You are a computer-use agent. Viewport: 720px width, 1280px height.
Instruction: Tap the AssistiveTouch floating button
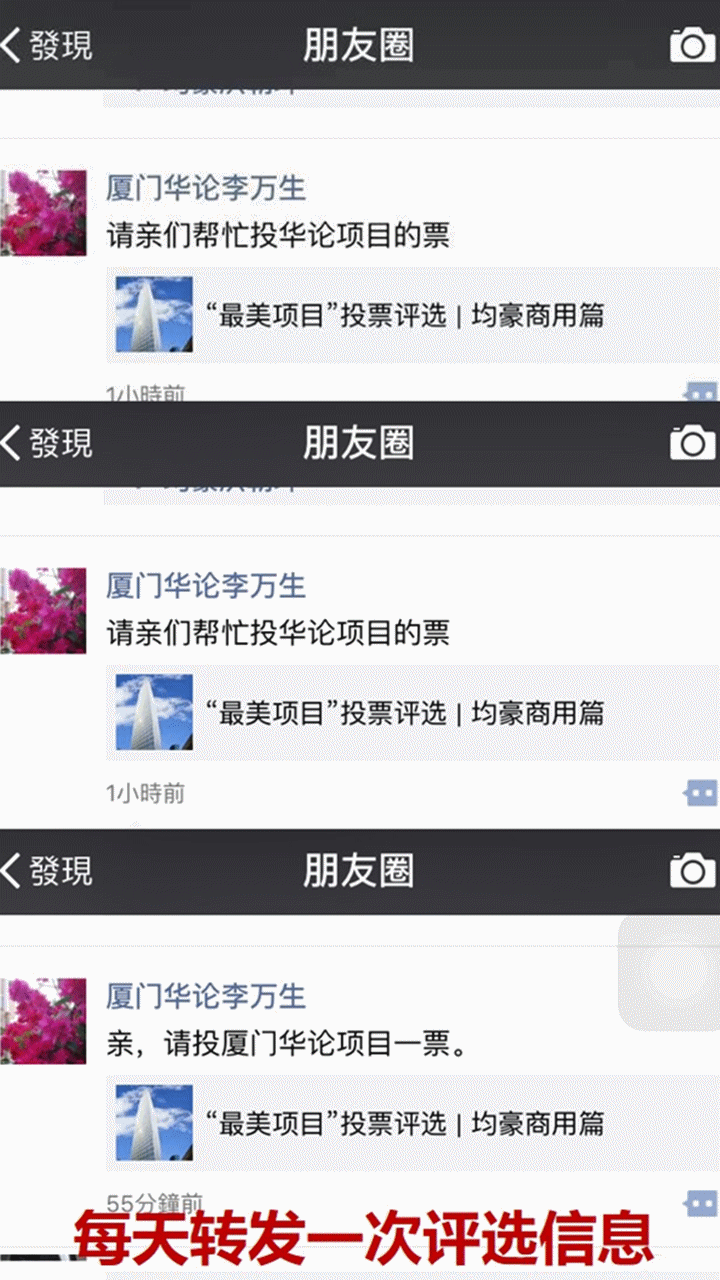click(668, 972)
